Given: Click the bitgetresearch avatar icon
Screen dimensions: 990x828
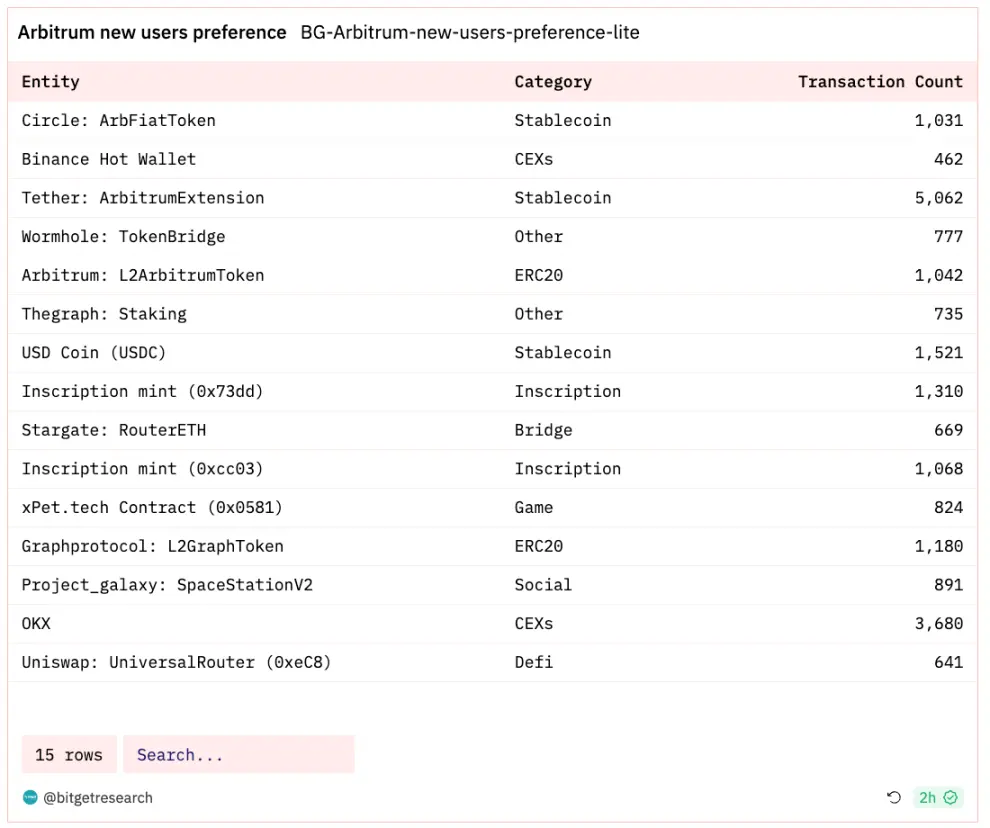Looking at the screenshot, I should [30, 797].
